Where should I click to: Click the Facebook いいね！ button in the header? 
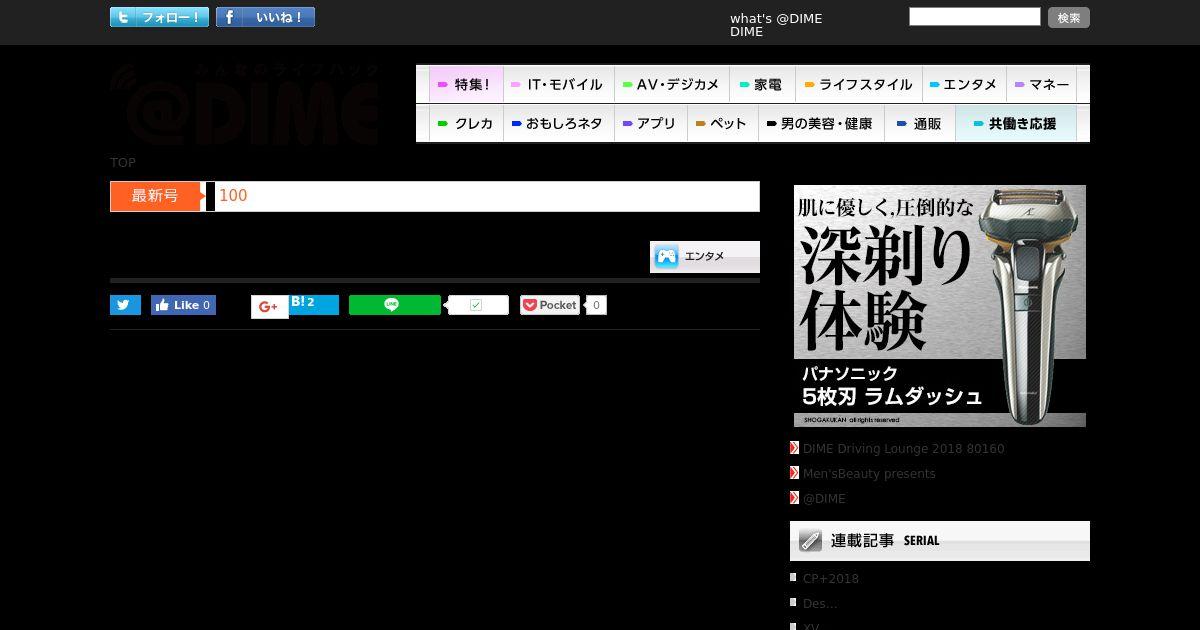pyautogui.click(x=265, y=17)
